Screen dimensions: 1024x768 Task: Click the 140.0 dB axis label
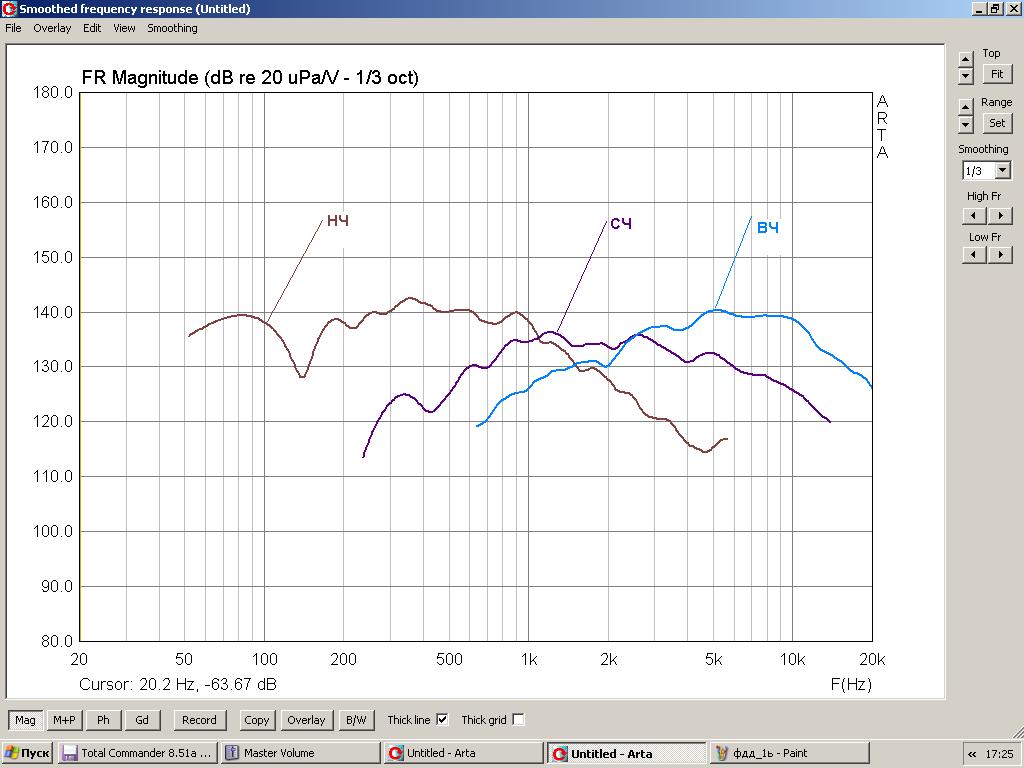(53, 312)
